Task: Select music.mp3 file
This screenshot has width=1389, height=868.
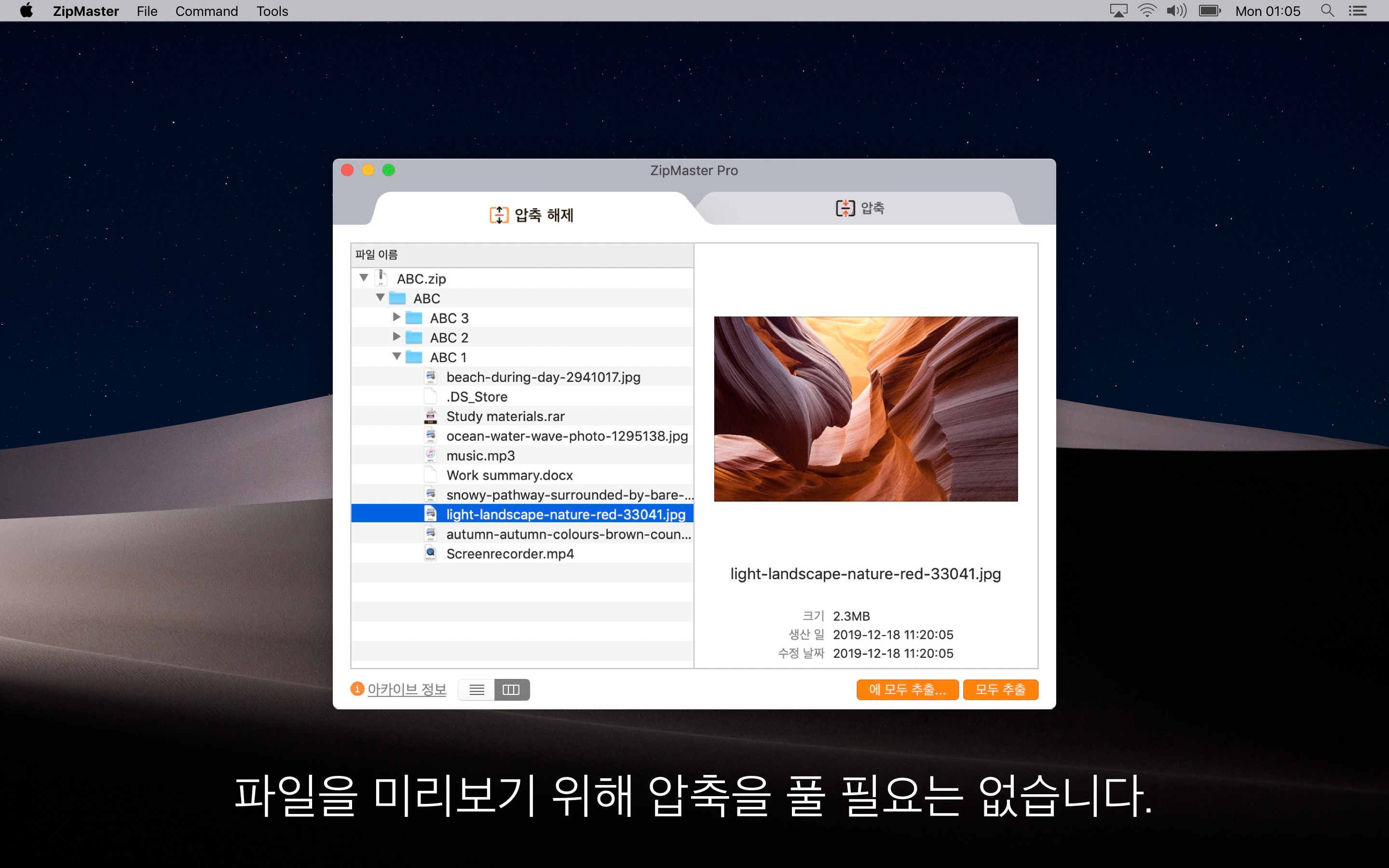Action: tap(481, 455)
